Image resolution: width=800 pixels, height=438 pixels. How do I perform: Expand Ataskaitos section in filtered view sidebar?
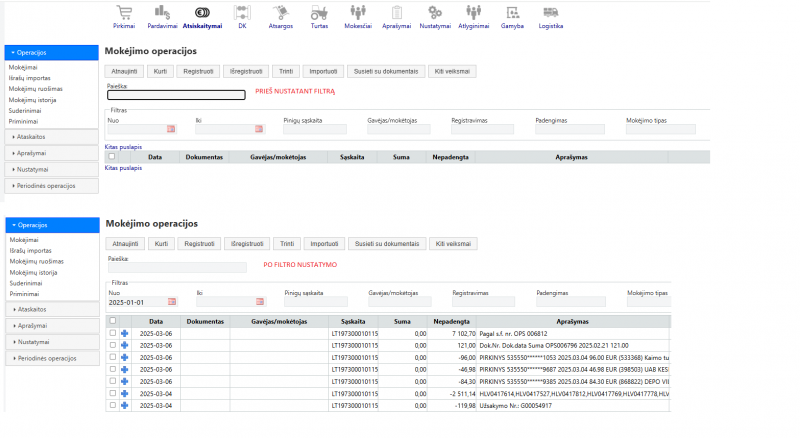tap(53, 309)
